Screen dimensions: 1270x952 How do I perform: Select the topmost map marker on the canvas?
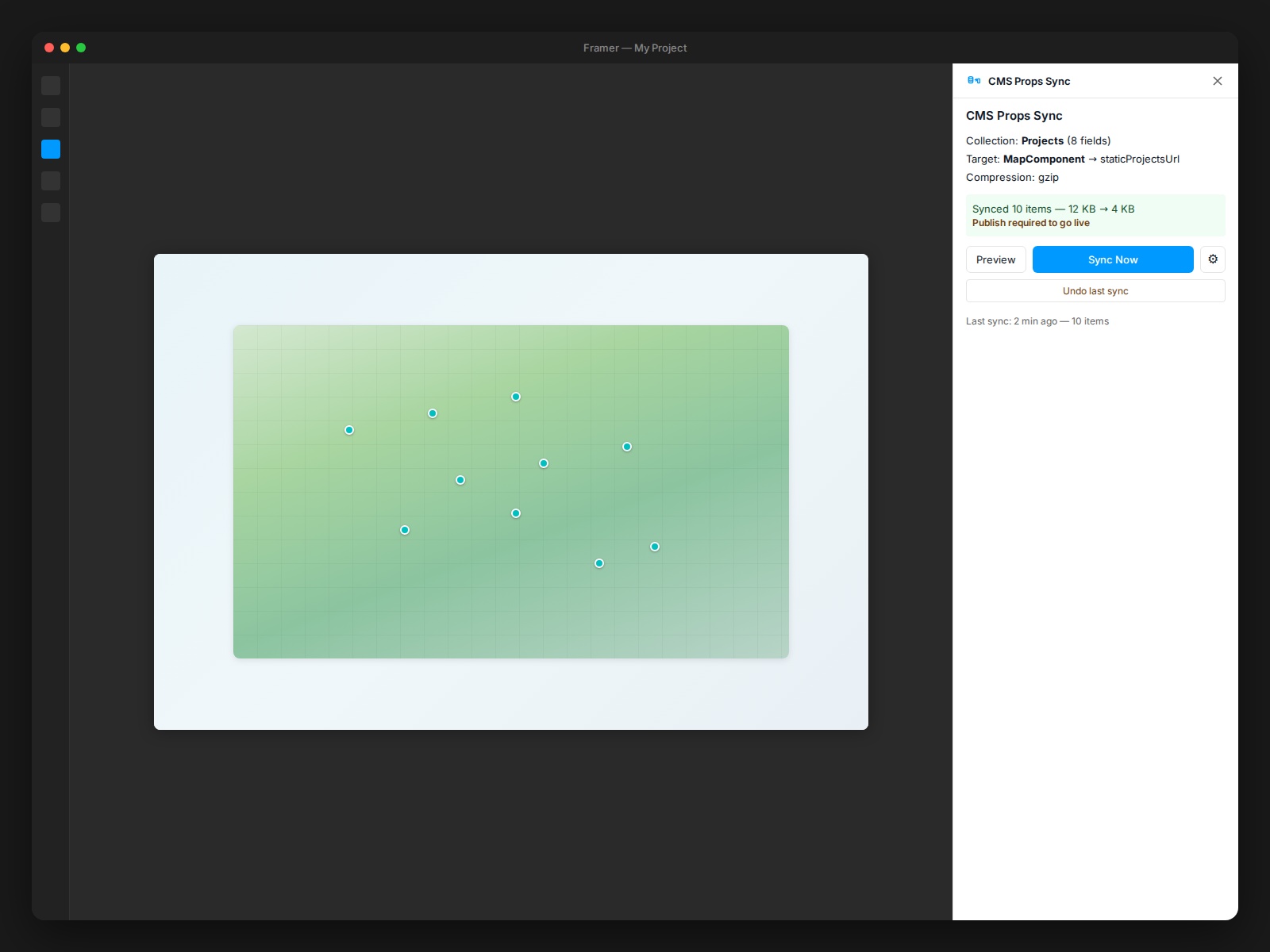coord(516,397)
